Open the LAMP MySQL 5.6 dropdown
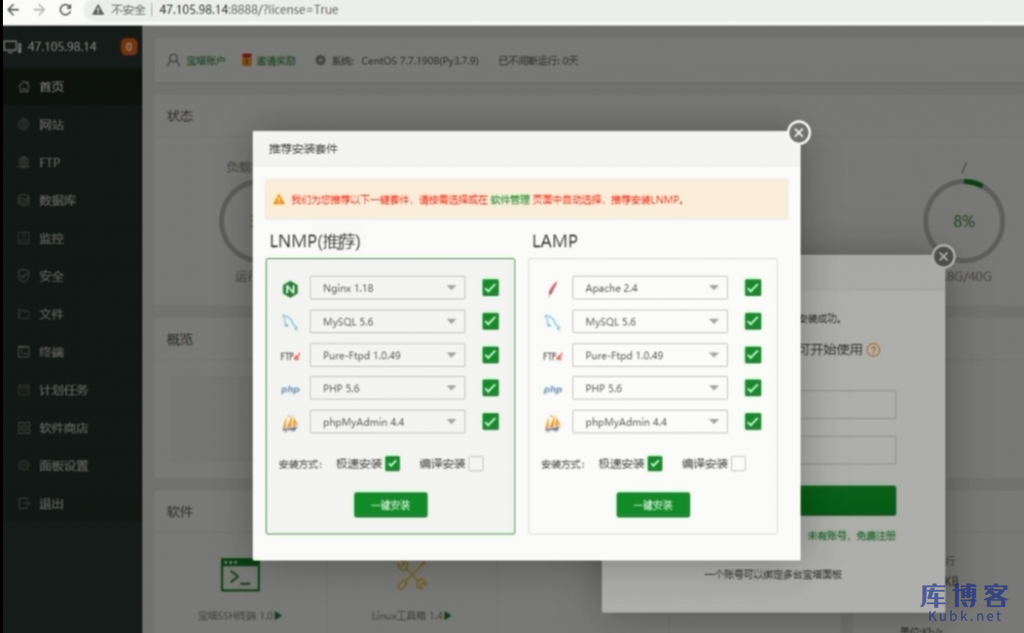The image size is (1024, 633). click(x=650, y=321)
